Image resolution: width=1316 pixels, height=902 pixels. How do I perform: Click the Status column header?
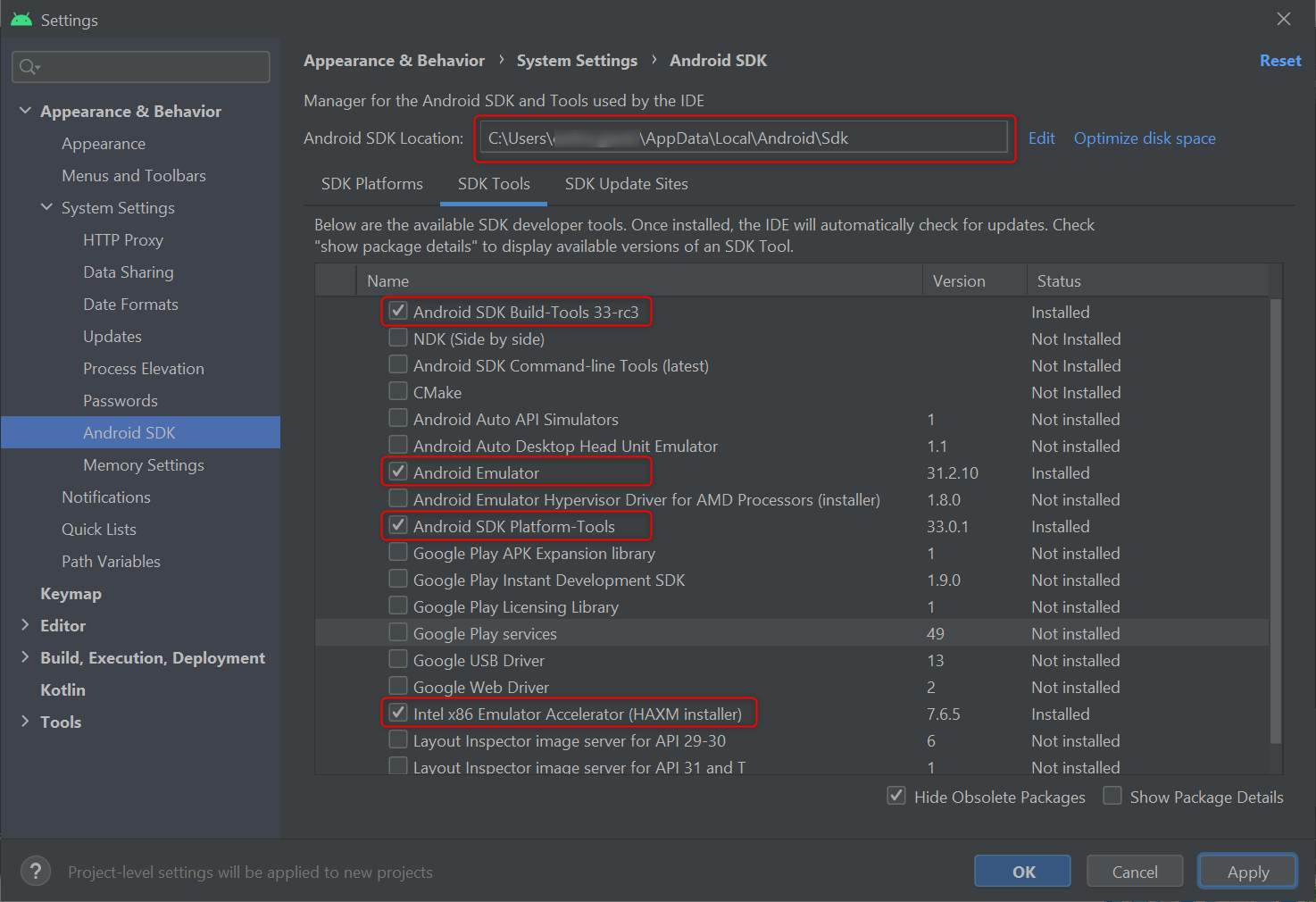coord(1147,280)
